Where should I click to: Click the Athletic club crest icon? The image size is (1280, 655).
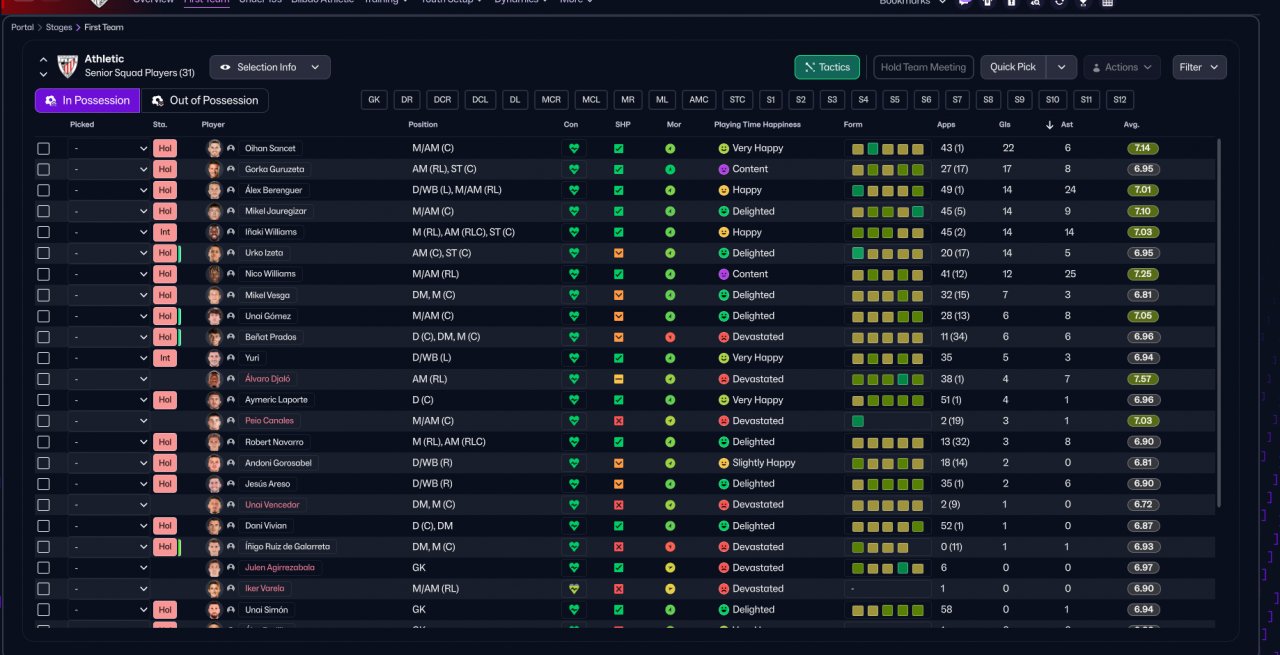click(x=67, y=67)
